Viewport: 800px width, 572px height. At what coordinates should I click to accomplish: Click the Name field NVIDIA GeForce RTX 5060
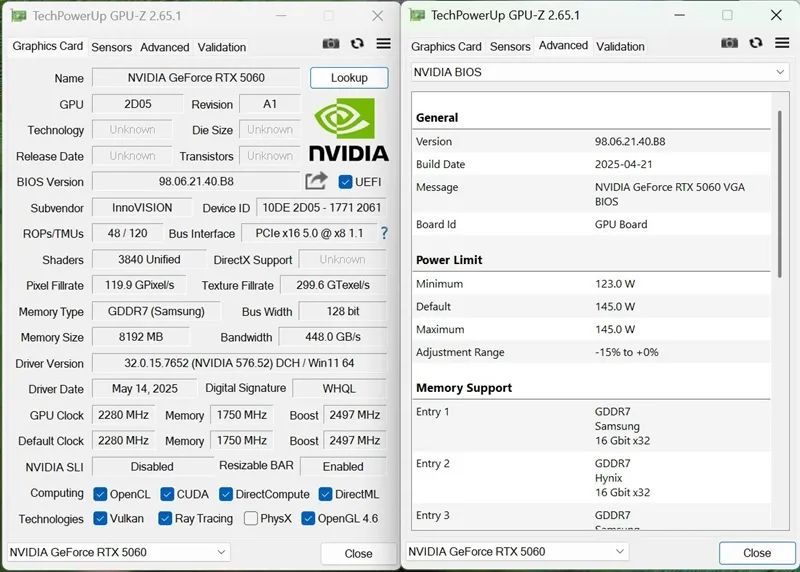(196, 78)
